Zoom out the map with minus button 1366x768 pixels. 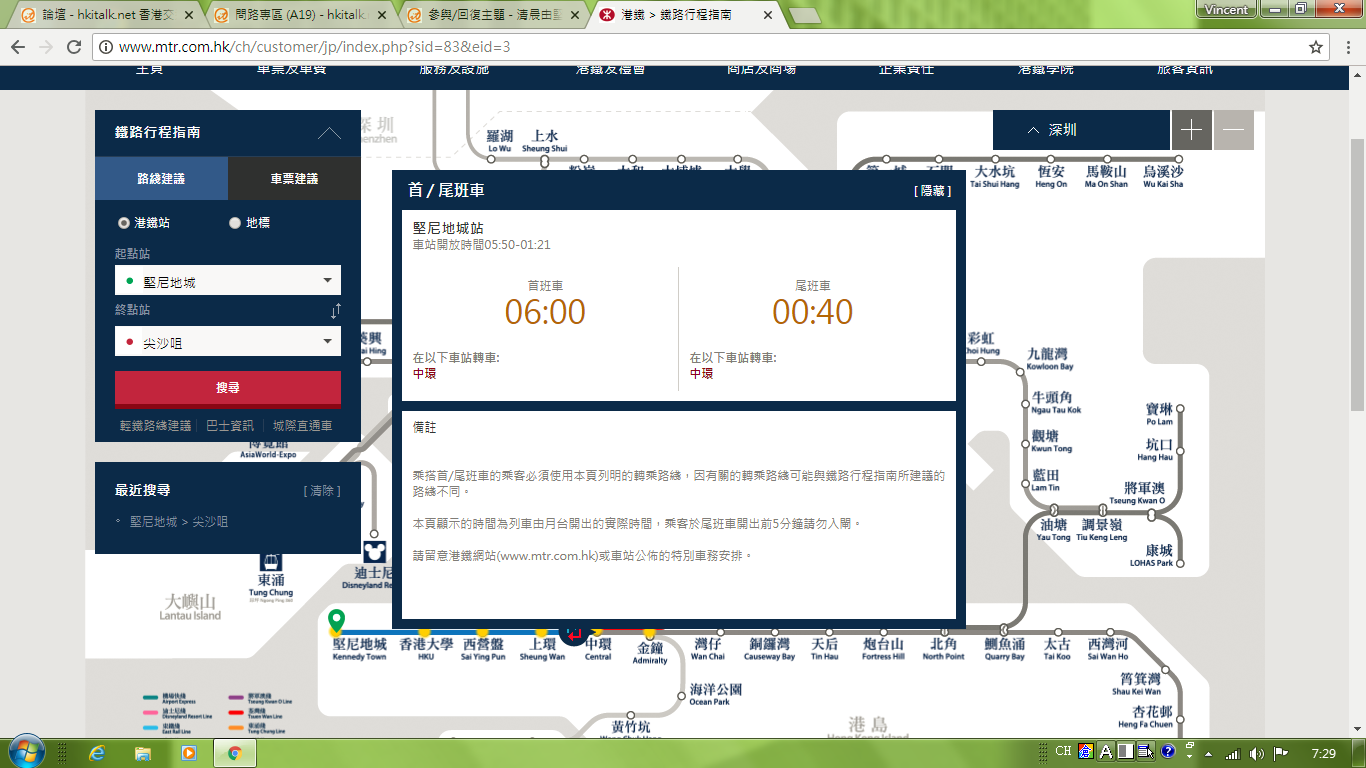[x=1233, y=130]
